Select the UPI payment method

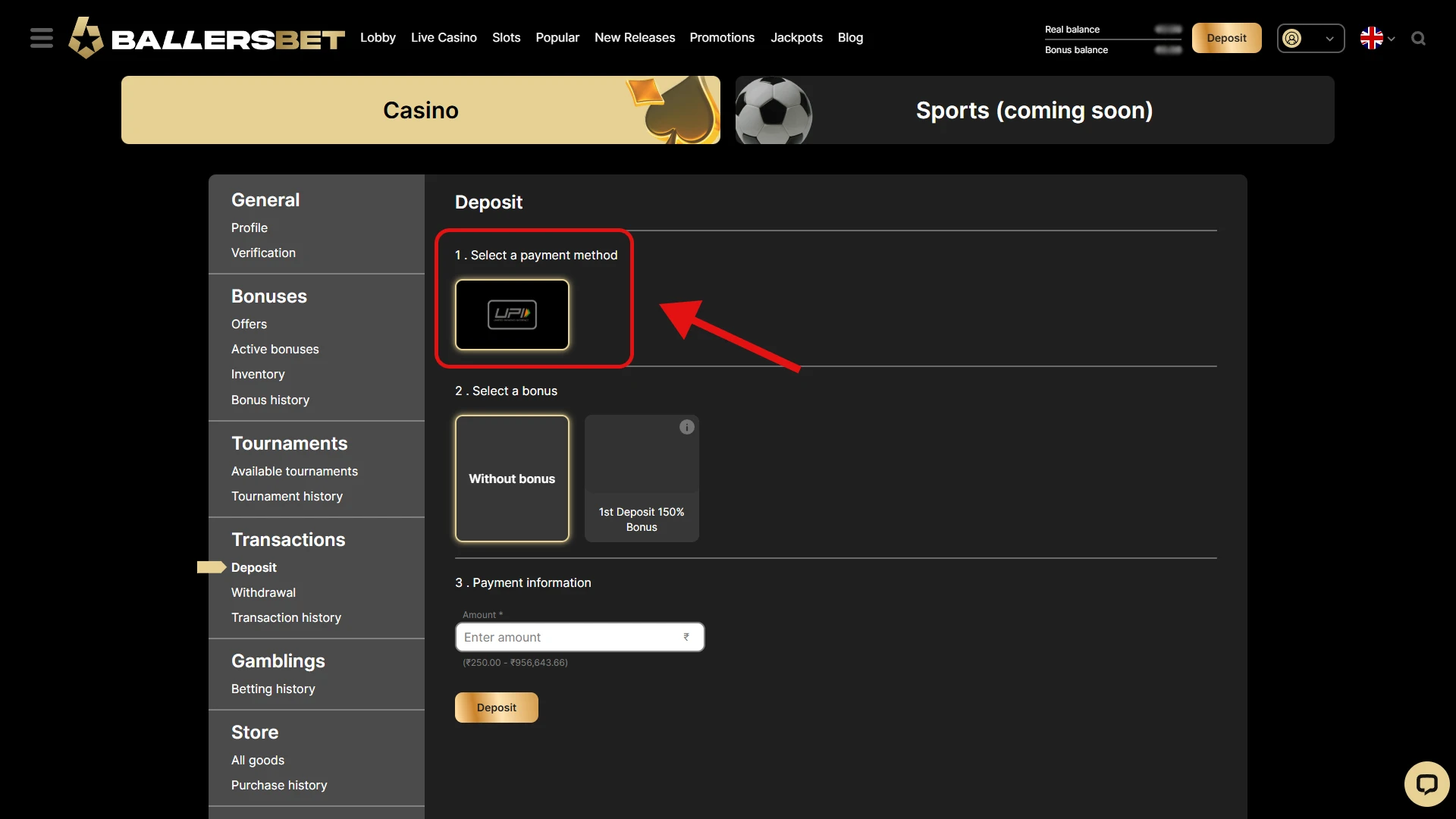coord(512,315)
